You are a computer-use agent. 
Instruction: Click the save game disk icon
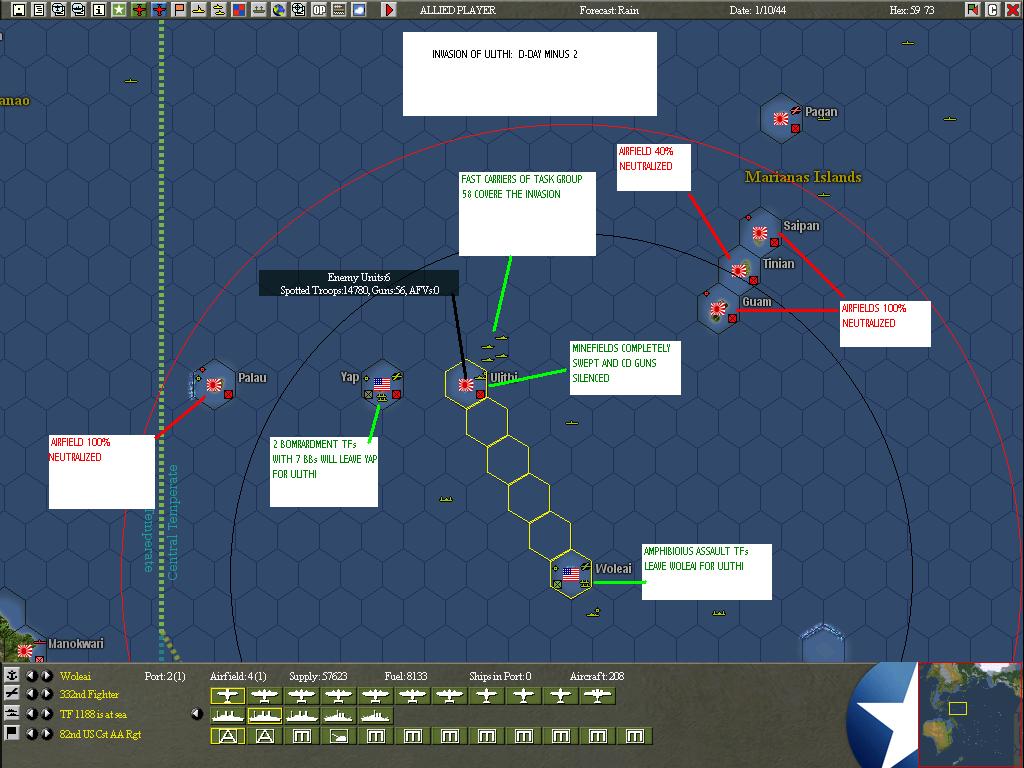[19, 10]
